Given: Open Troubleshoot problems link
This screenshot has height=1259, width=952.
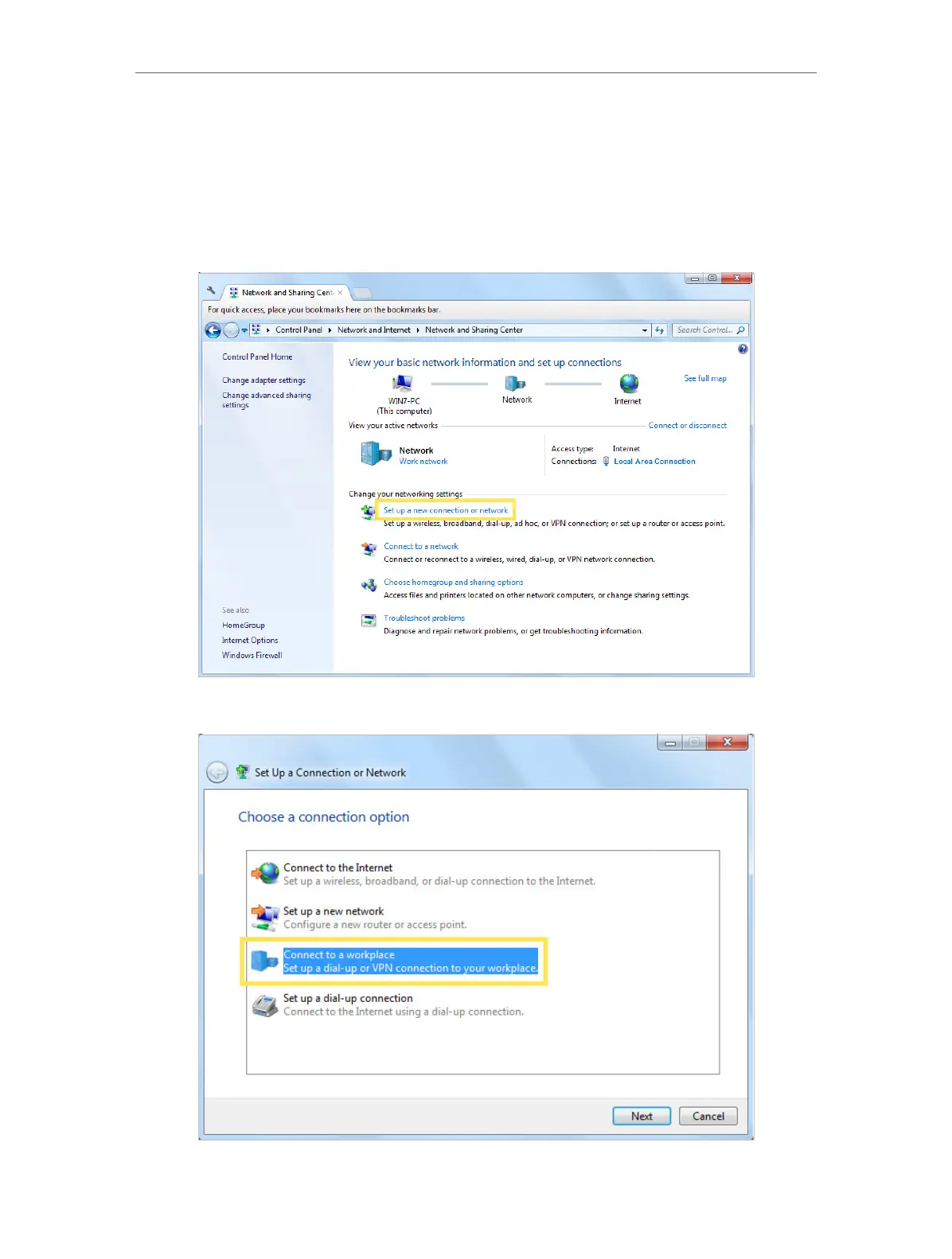Looking at the screenshot, I should [x=424, y=618].
